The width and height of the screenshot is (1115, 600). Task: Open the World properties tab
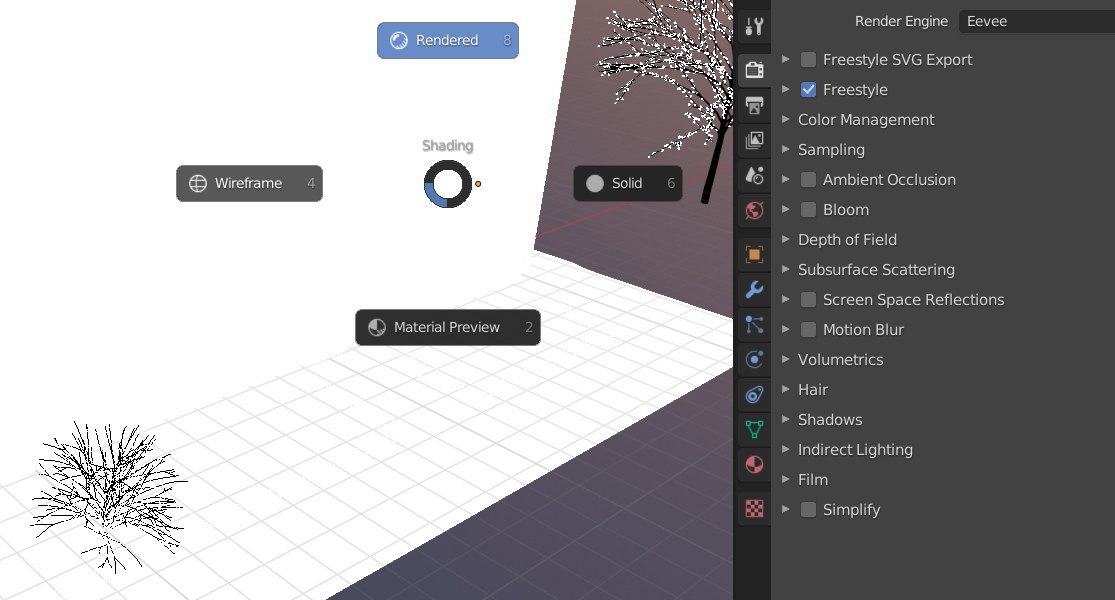754,210
